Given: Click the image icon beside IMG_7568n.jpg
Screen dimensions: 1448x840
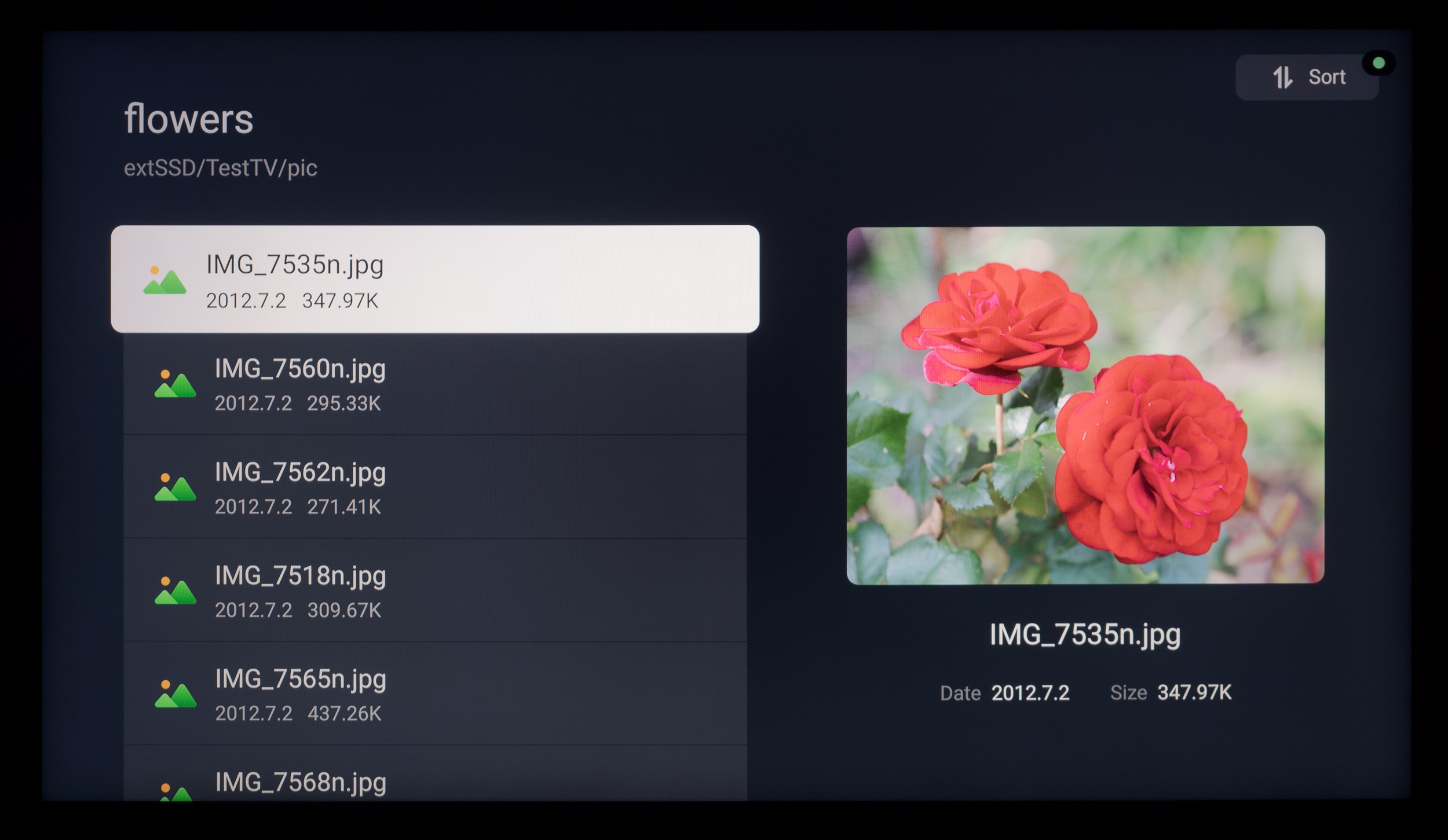Looking at the screenshot, I should [175, 792].
